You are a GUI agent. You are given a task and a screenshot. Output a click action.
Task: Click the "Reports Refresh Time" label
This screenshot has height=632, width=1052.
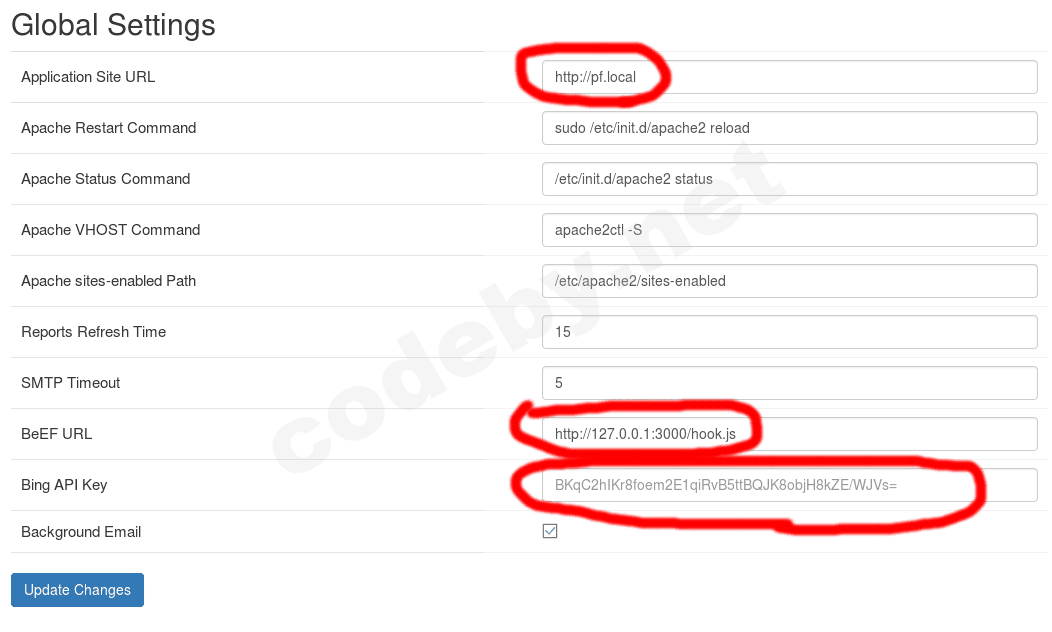coord(93,332)
